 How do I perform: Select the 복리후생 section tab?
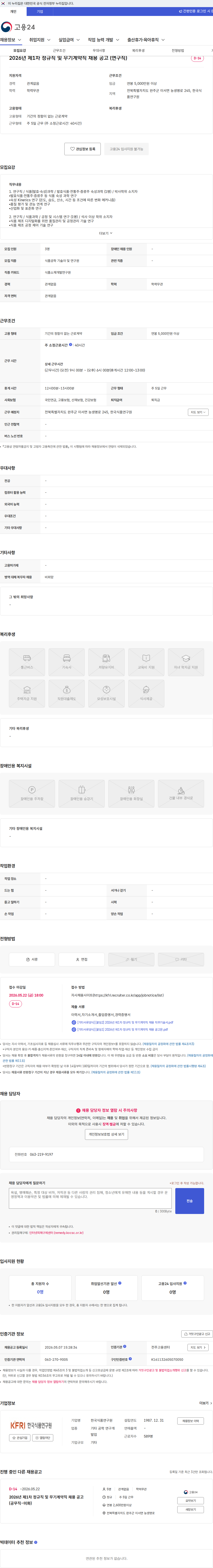click(138, 50)
